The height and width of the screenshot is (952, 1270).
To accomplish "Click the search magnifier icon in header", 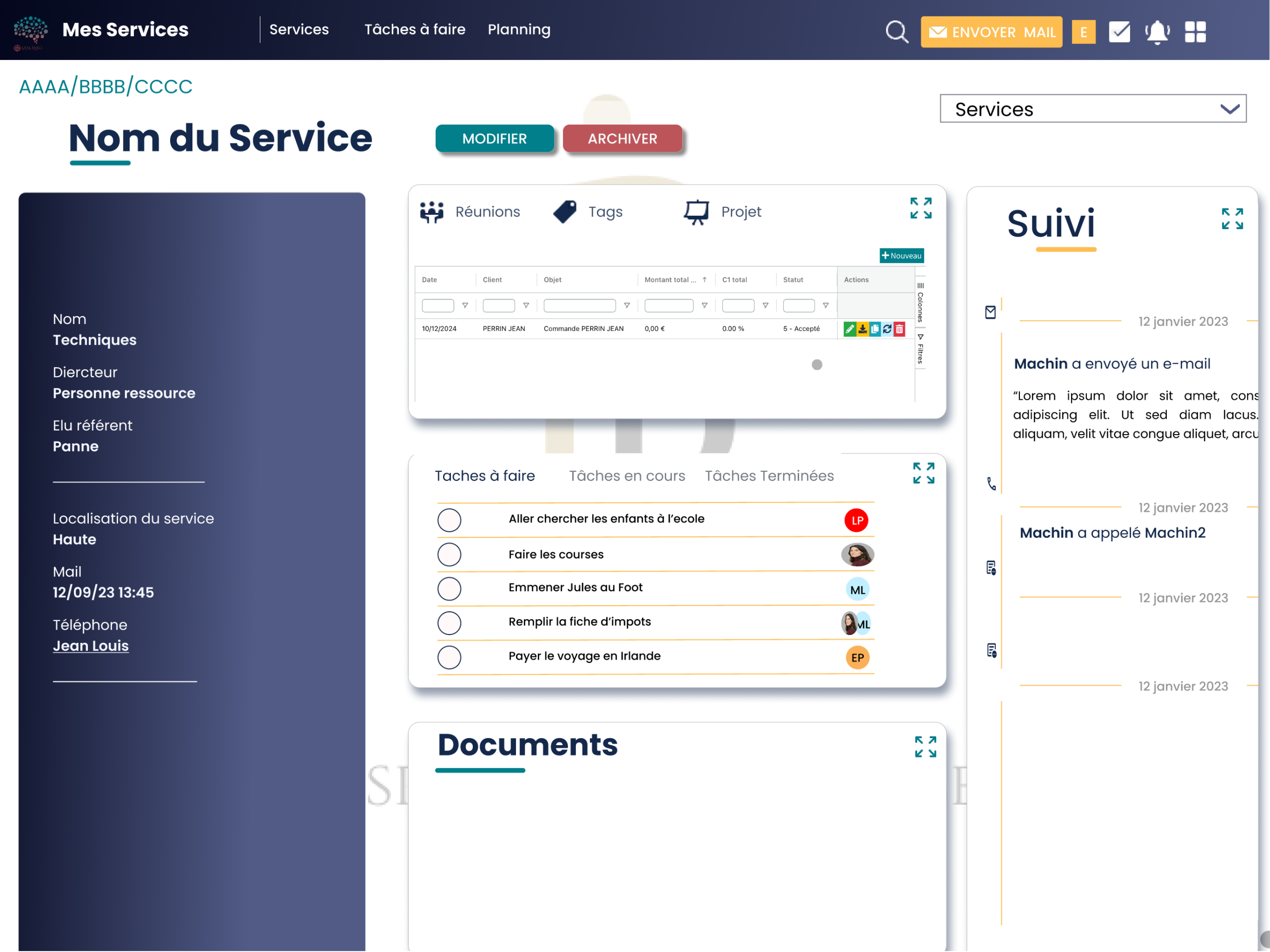I will 897,32.
